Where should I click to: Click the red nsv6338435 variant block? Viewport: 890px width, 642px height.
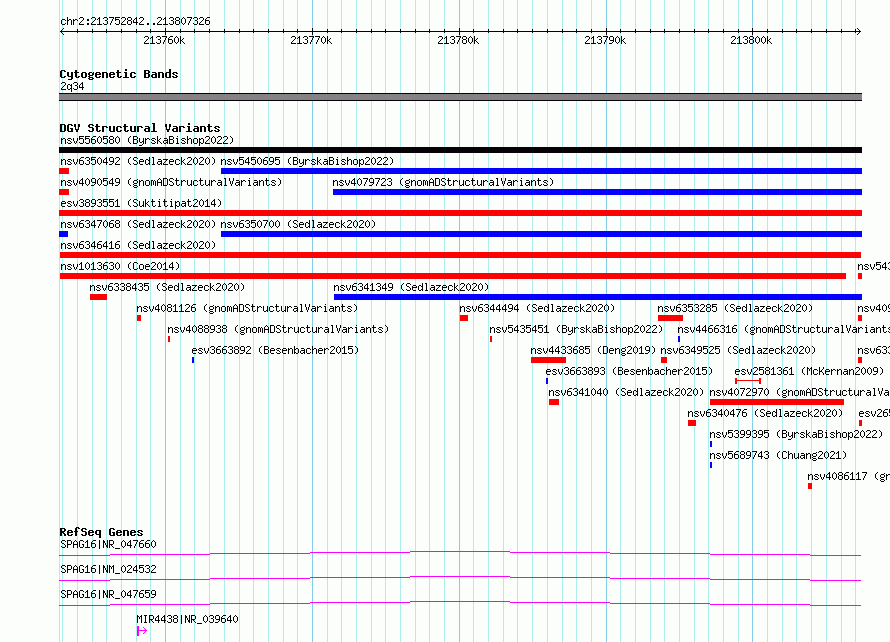point(98,297)
